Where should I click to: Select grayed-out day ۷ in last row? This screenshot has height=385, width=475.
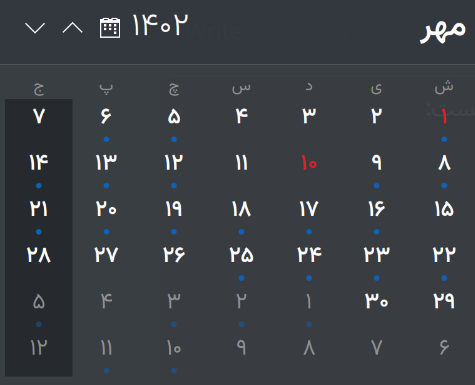point(377,348)
